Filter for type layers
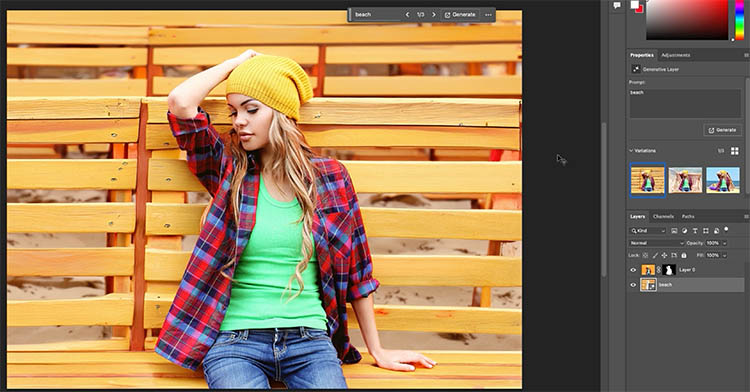Screen dimensions: 750x392 (695, 230)
